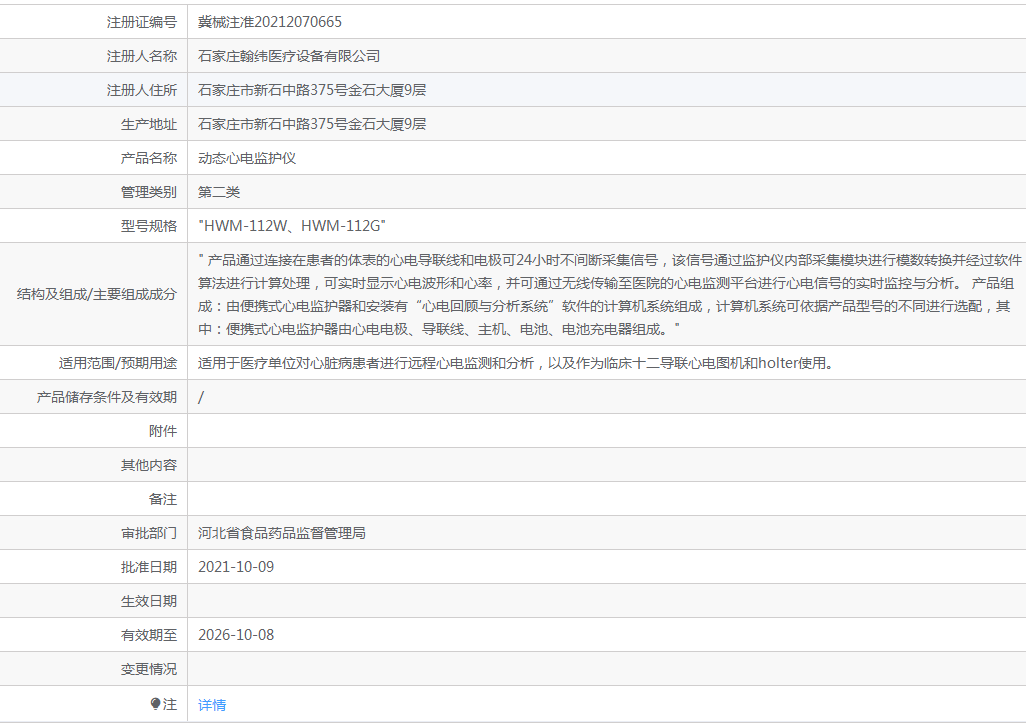Click the 其他内容 label
1026x723 pixels.
pos(149,465)
